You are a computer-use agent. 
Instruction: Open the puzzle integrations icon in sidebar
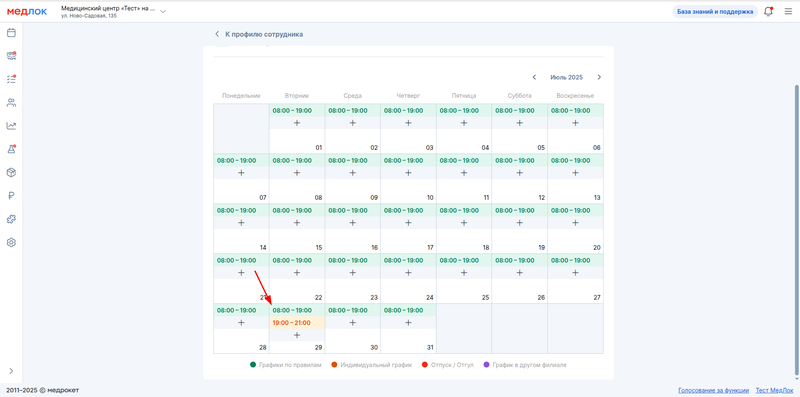pos(11,219)
